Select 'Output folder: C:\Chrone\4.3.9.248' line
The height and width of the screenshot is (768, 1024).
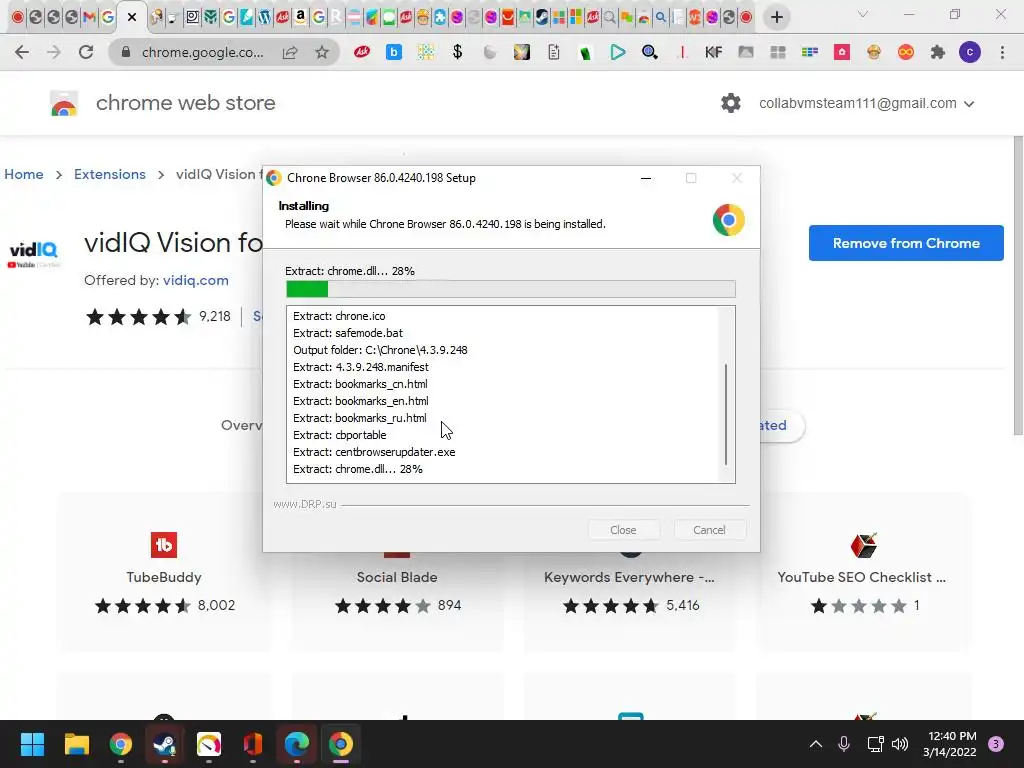coord(380,350)
